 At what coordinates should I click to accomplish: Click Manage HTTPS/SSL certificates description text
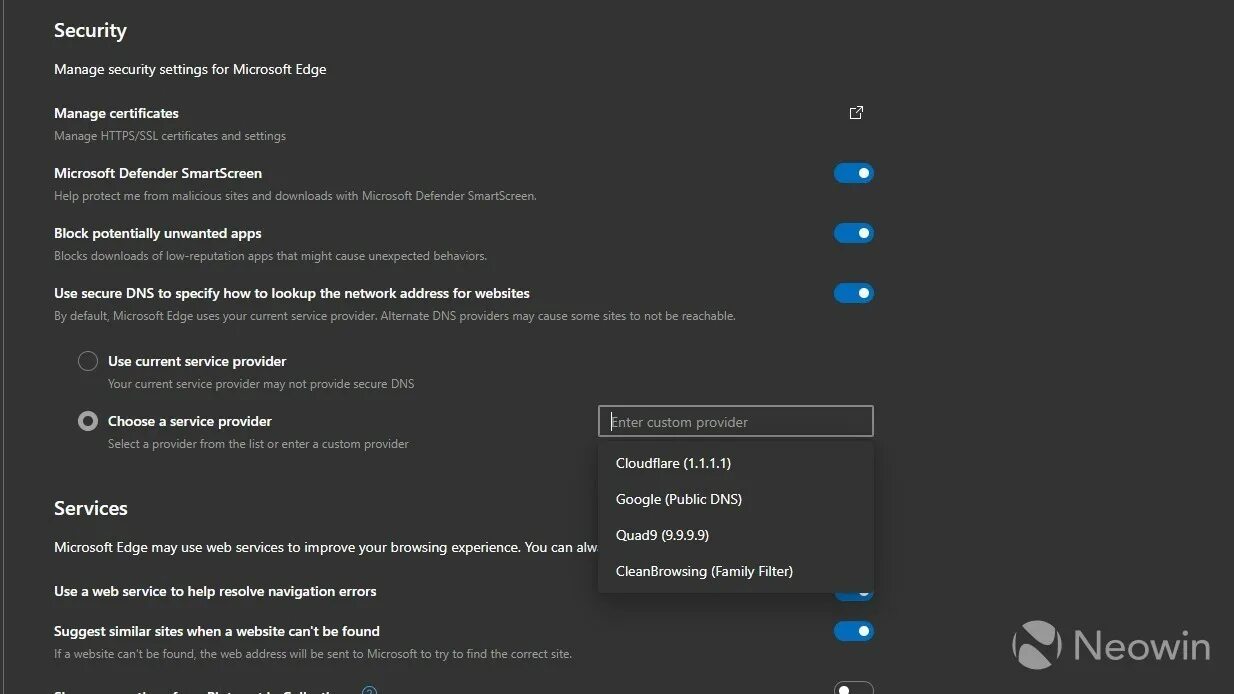pyautogui.click(x=170, y=136)
